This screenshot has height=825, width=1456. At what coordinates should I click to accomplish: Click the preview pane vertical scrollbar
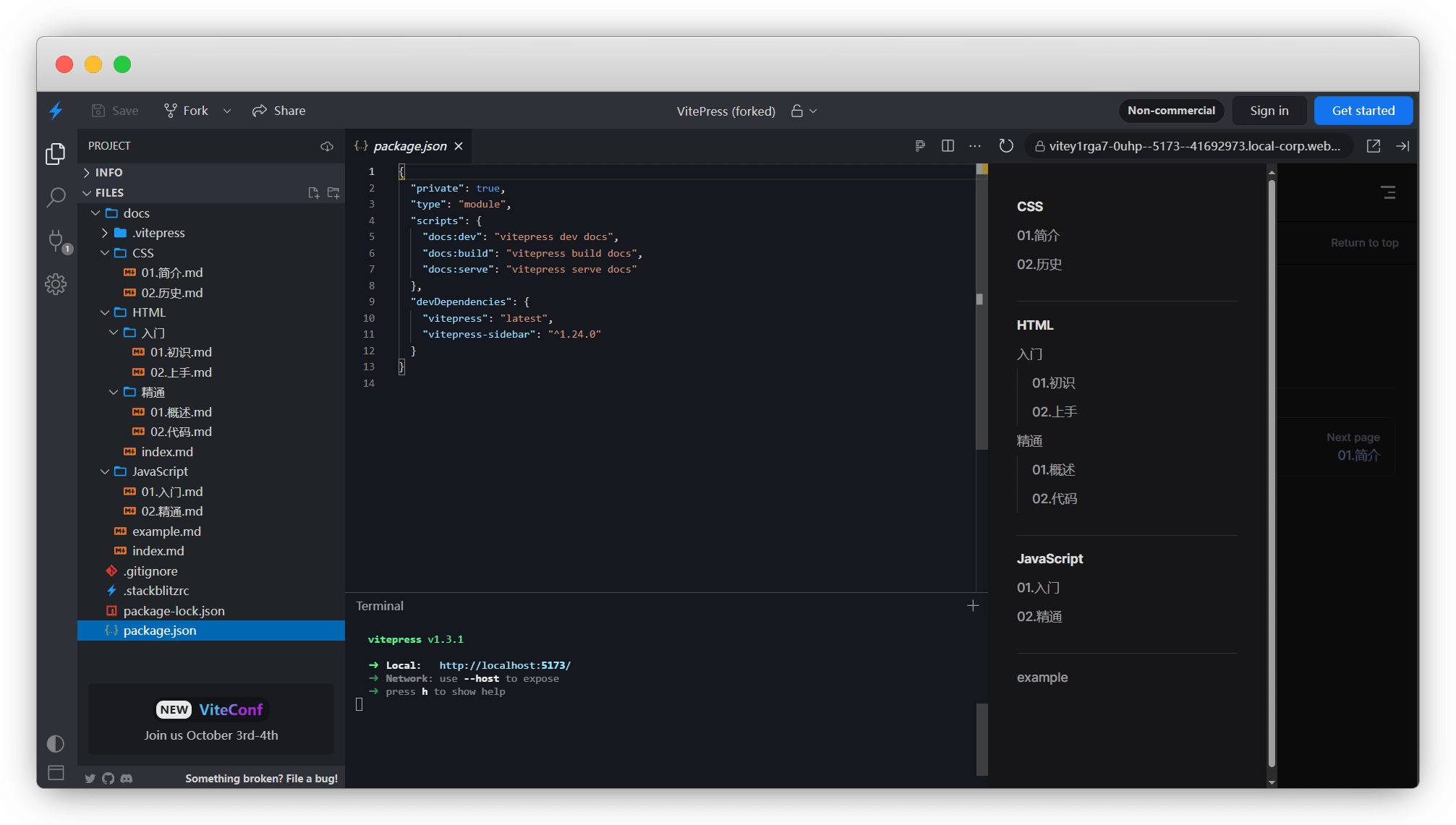point(1272,470)
